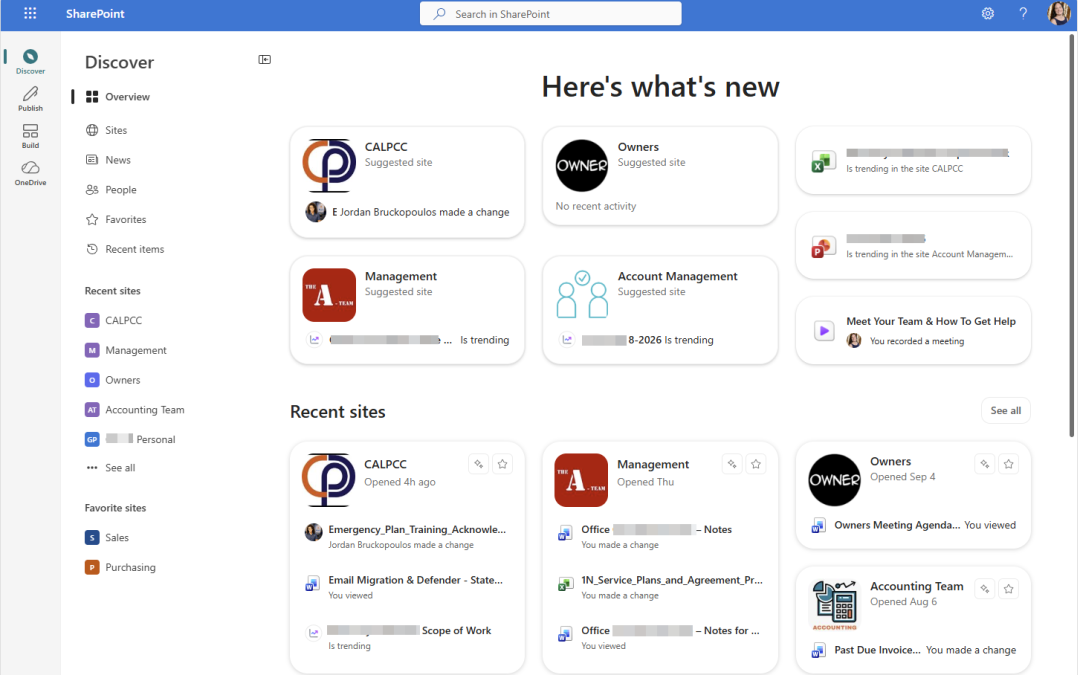Open Account Management suggested site icon
Viewport: 1080px width, 675px height.
[x=582, y=295]
